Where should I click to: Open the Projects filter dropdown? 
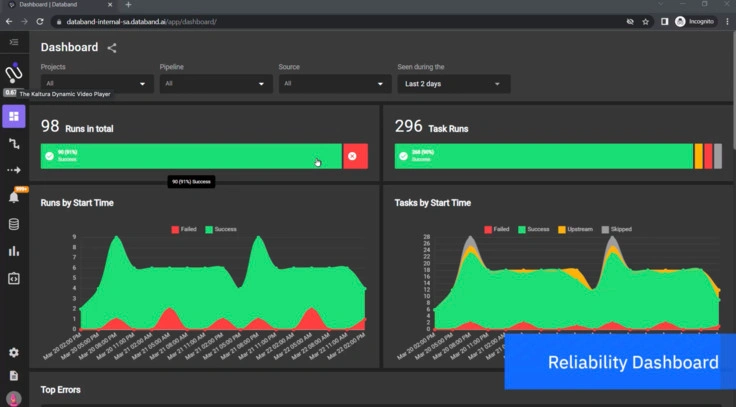point(97,84)
